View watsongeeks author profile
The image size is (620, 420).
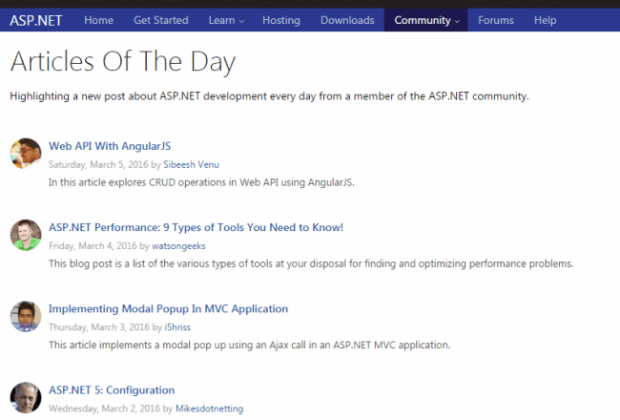pyautogui.click(x=178, y=246)
